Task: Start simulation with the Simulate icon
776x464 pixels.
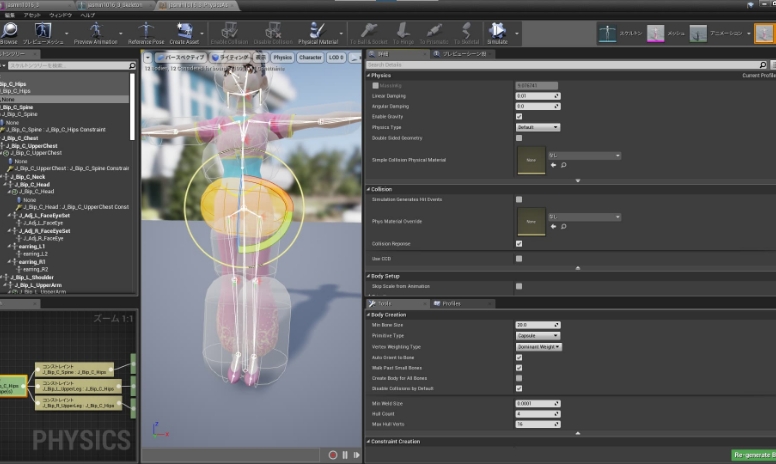Action: coord(498,32)
